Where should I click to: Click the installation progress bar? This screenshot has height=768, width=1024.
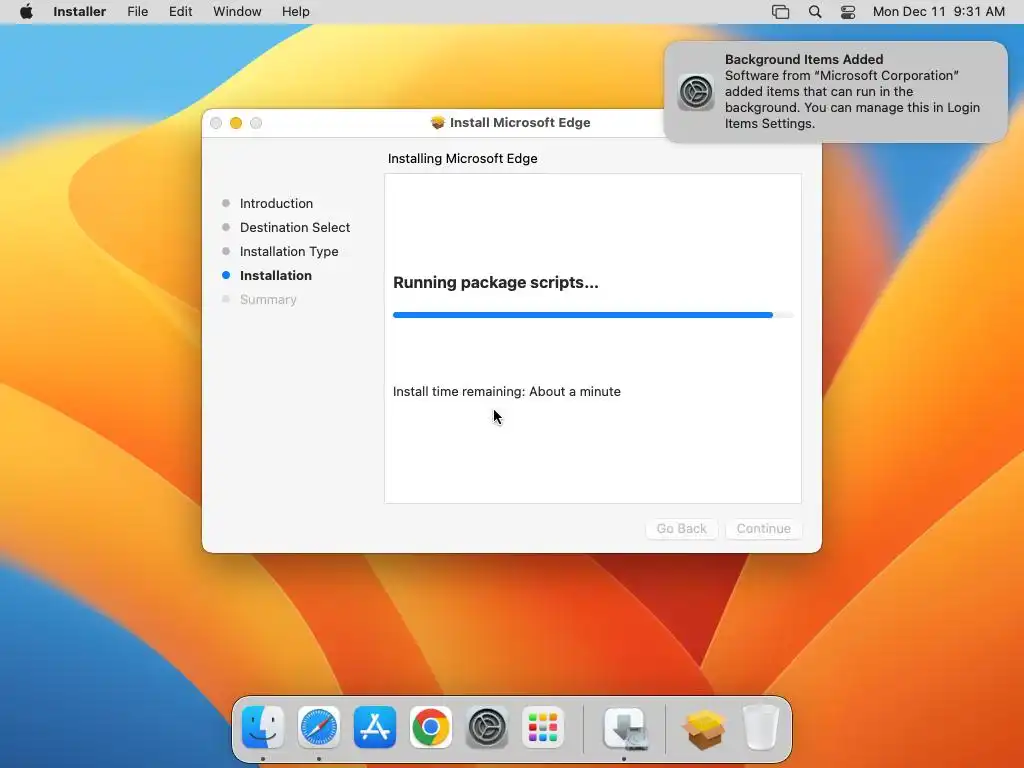point(593,315)
